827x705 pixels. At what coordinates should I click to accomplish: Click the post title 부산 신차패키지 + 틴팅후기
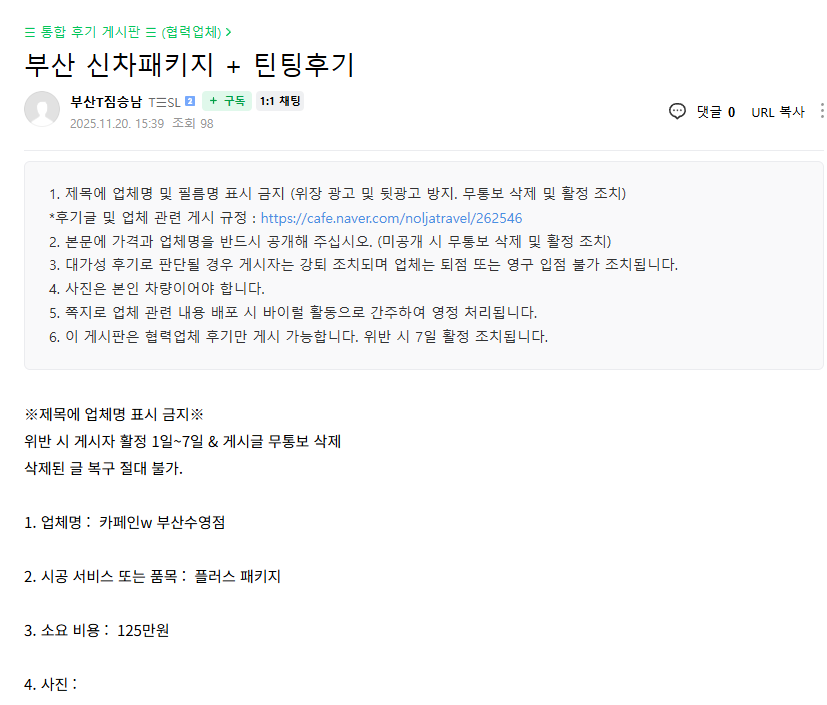(x=189, y=64)
